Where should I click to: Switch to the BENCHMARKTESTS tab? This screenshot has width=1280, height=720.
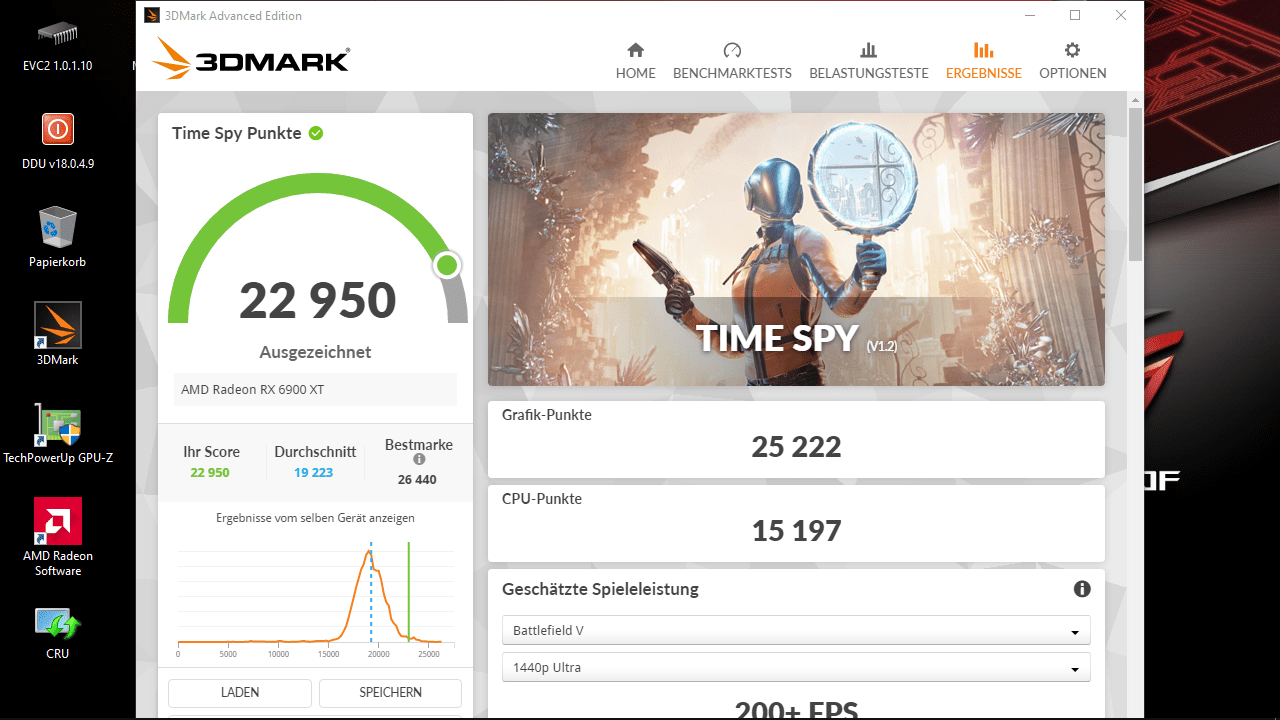pos(732,61)
